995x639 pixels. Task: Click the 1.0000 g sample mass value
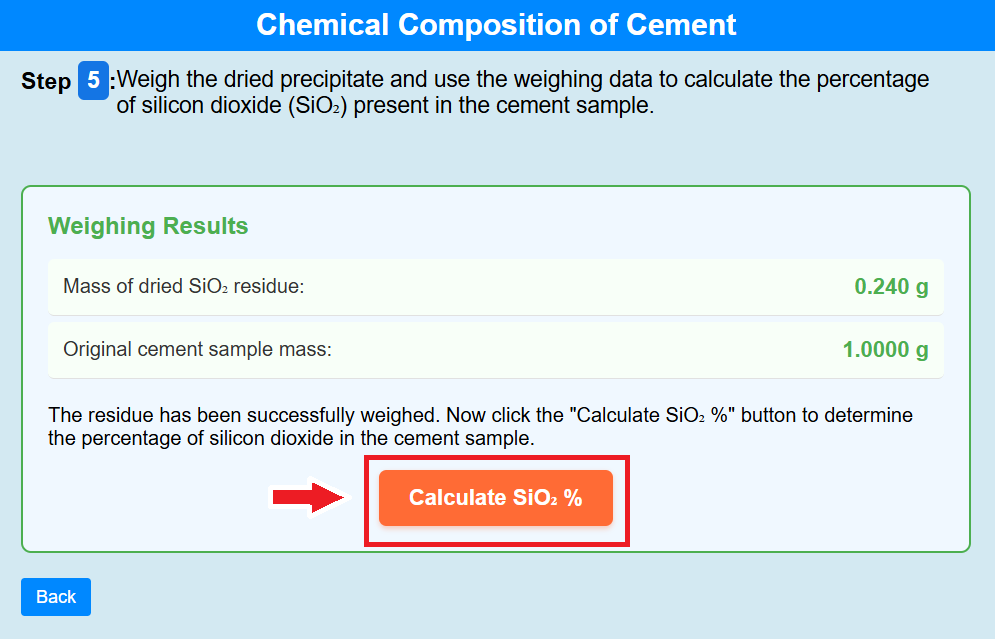[x=885, y=350]
